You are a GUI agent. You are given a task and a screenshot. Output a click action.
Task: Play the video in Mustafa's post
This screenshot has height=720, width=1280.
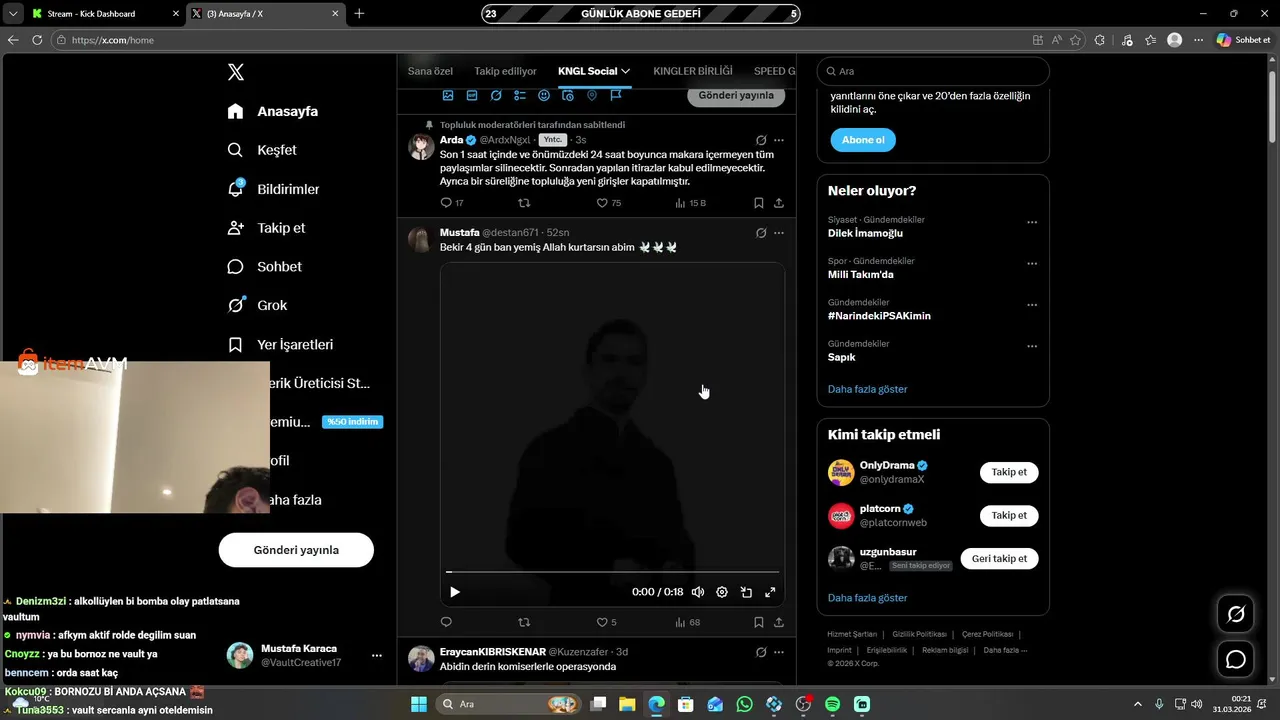coord(455,592)
